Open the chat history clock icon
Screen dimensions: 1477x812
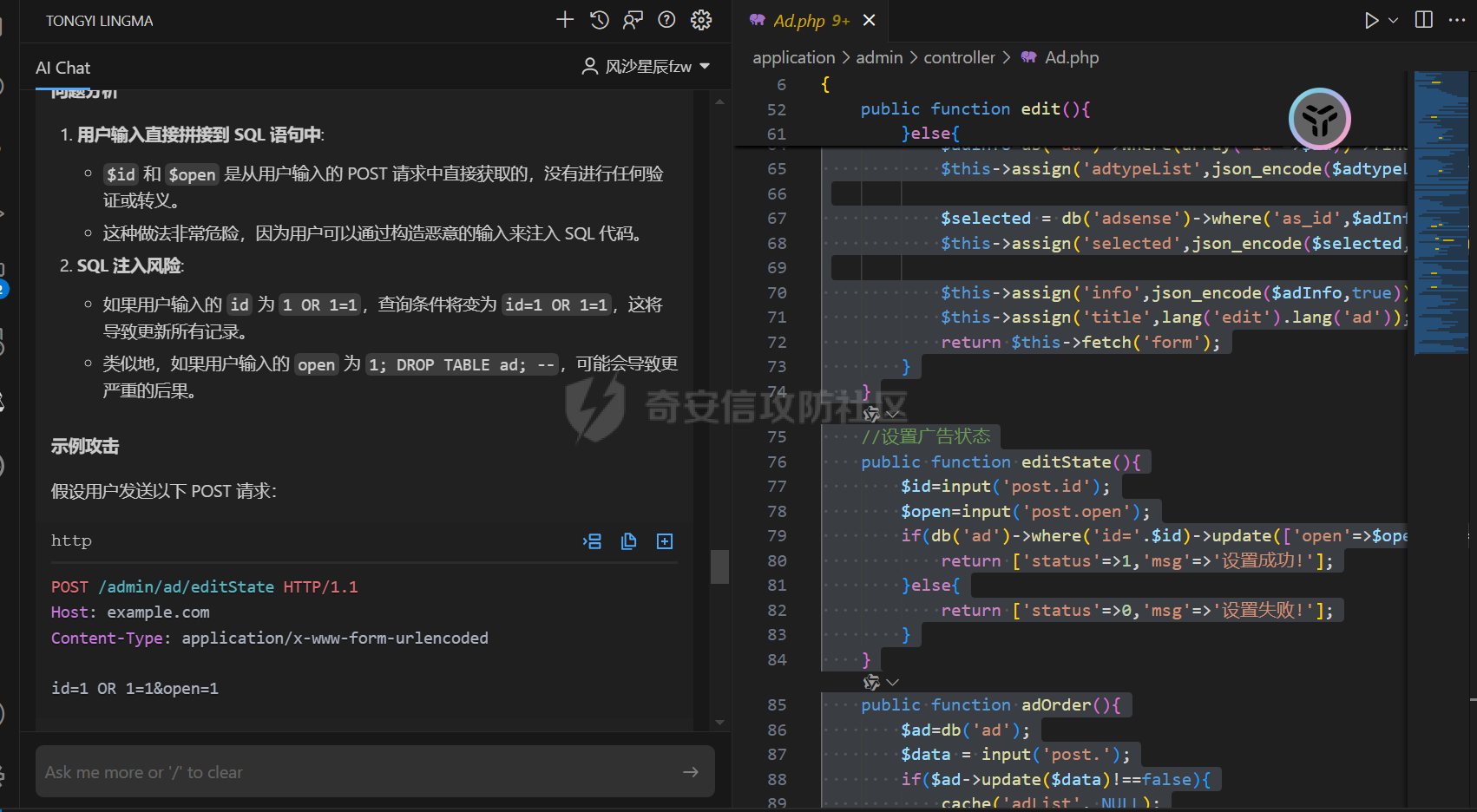[x=600, y=20]
